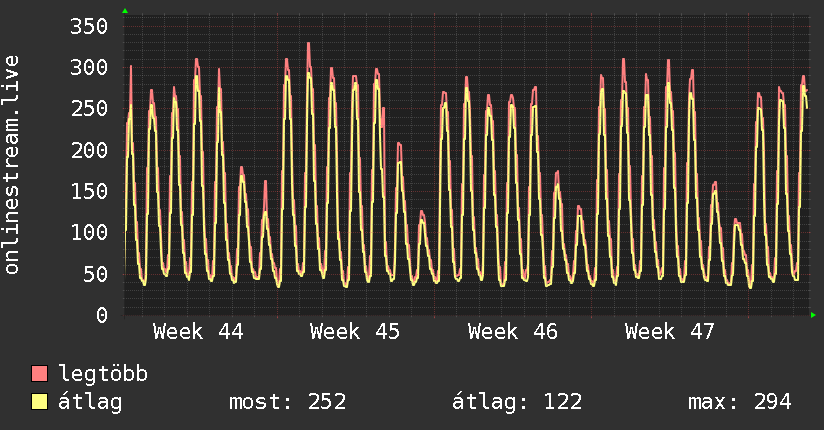Click the 200 y-axis tick label
The width and height of the screenshot is (824, 430).
pyautogui.click(x=89, y=150)
